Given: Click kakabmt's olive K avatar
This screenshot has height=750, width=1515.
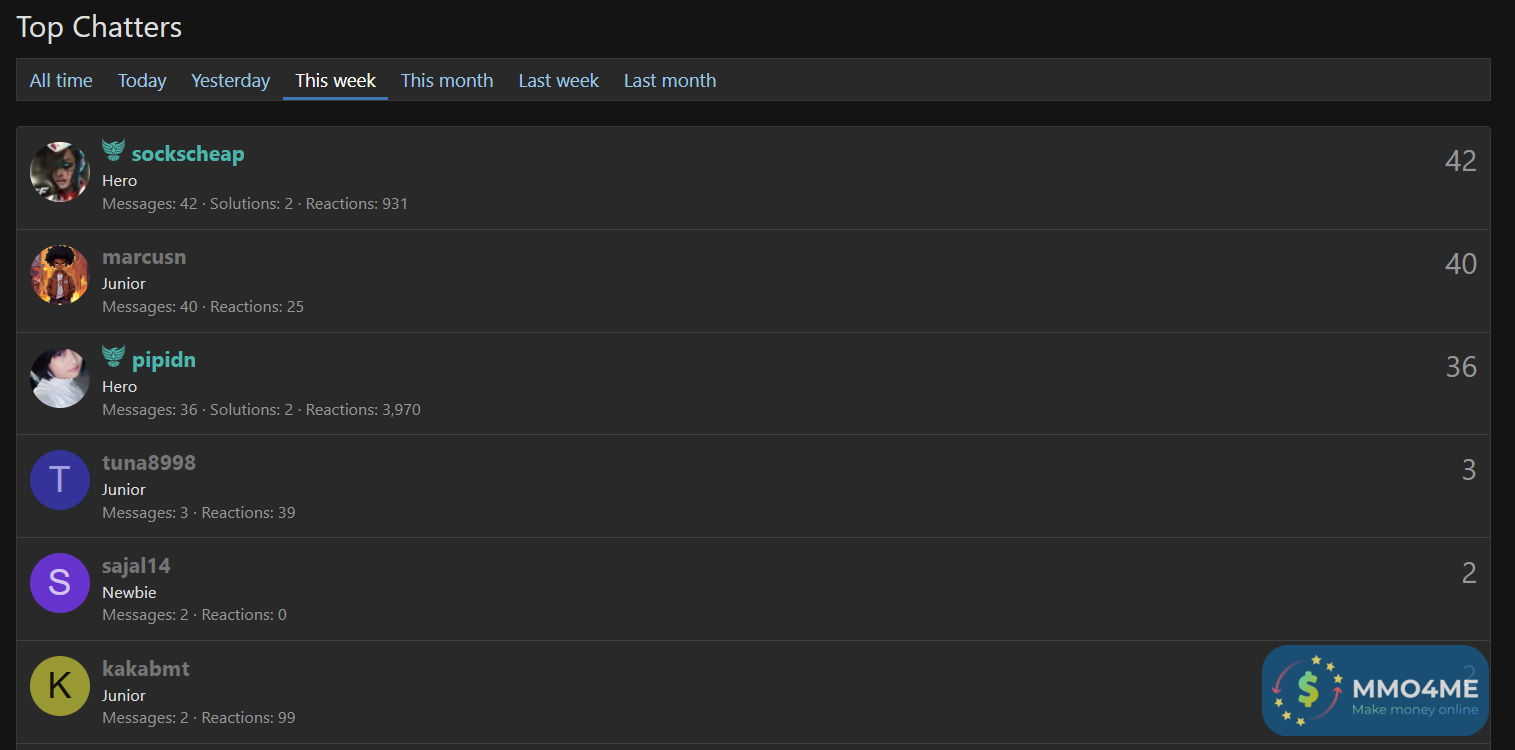Looking at the screenshot, I should [60, 686].
